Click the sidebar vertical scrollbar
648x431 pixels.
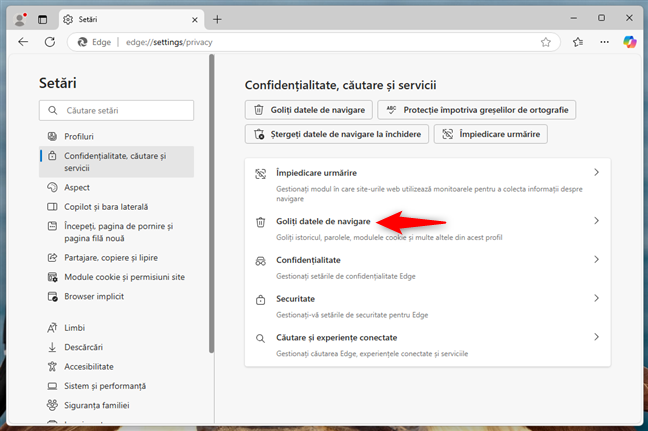tap(212, 204)
